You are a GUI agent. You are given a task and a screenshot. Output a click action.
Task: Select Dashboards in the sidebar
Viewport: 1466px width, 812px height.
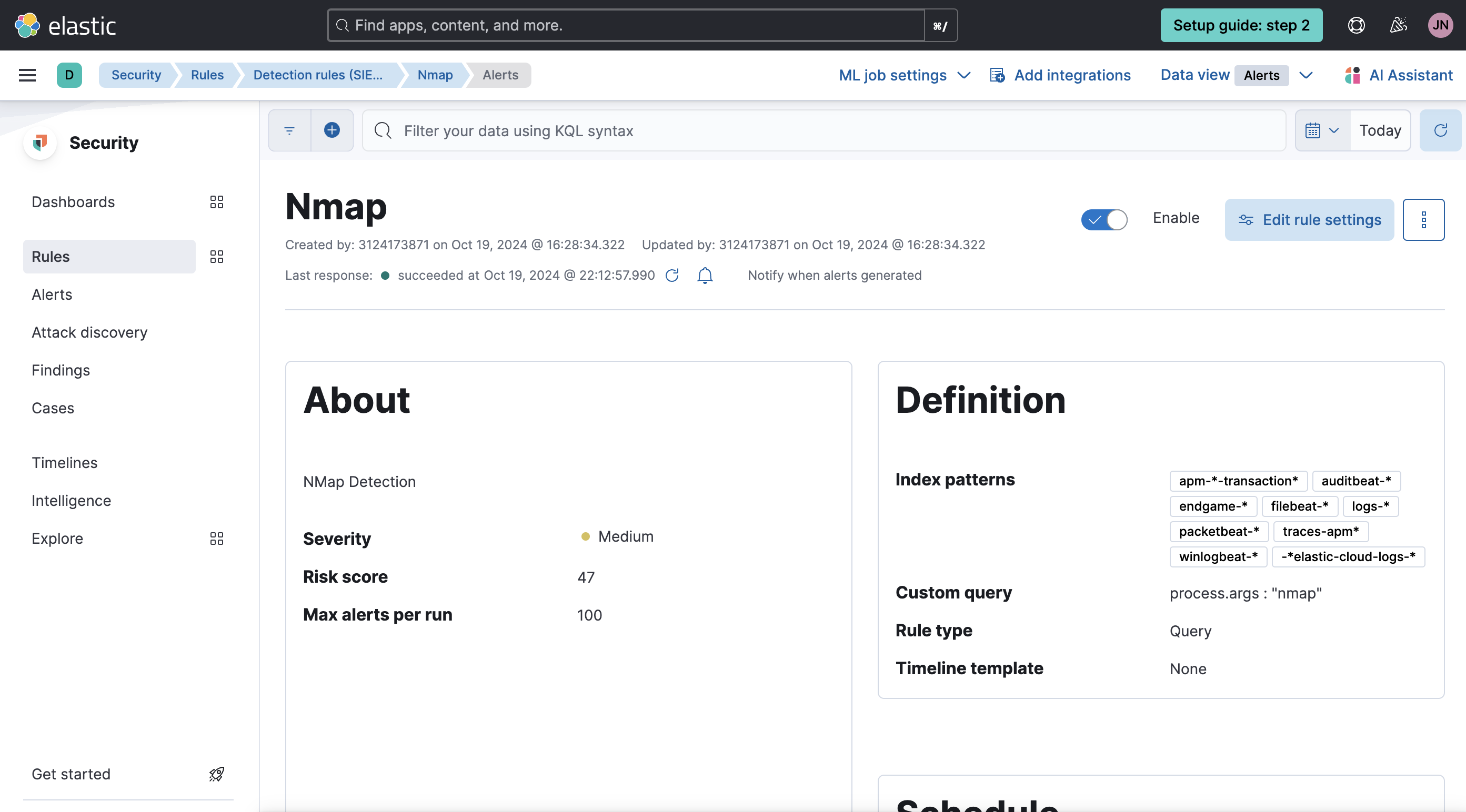pos(73,202)
